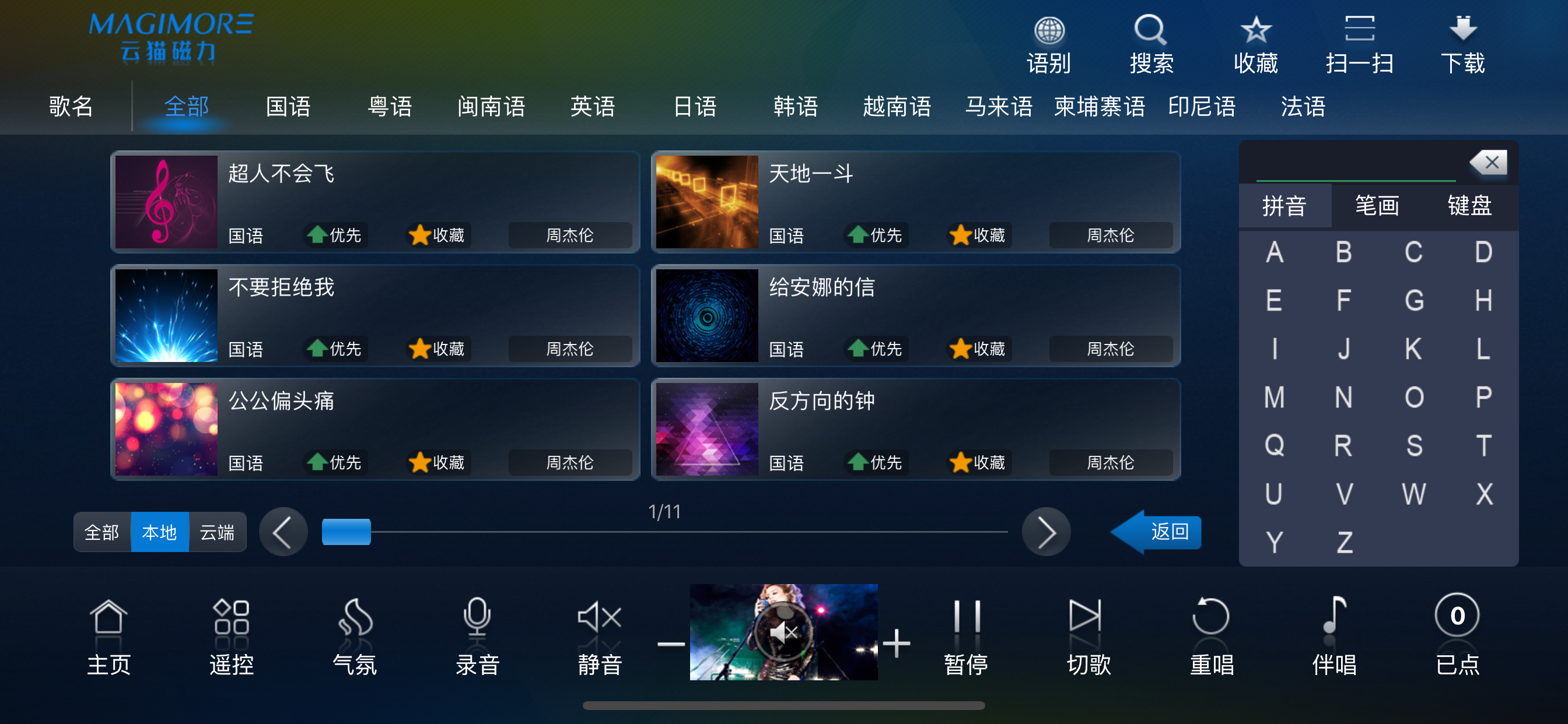Viewport: 1568px width, 724px height.
Task: Go to previous page arrow
Action: [283, 532]
